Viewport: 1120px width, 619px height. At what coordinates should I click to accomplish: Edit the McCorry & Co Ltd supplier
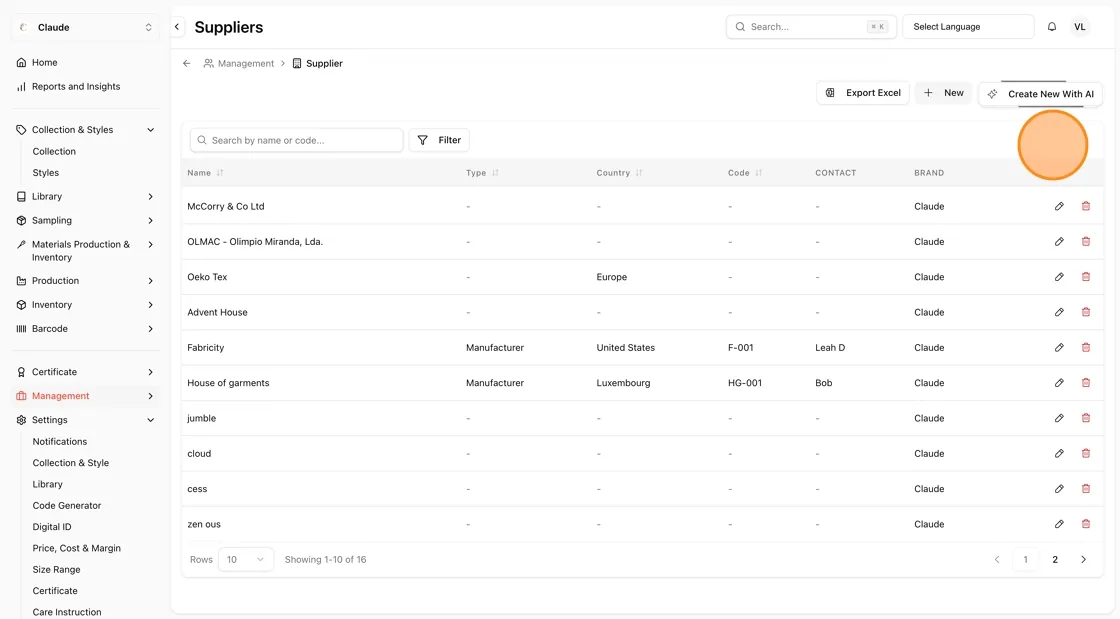pos(1059,206)
